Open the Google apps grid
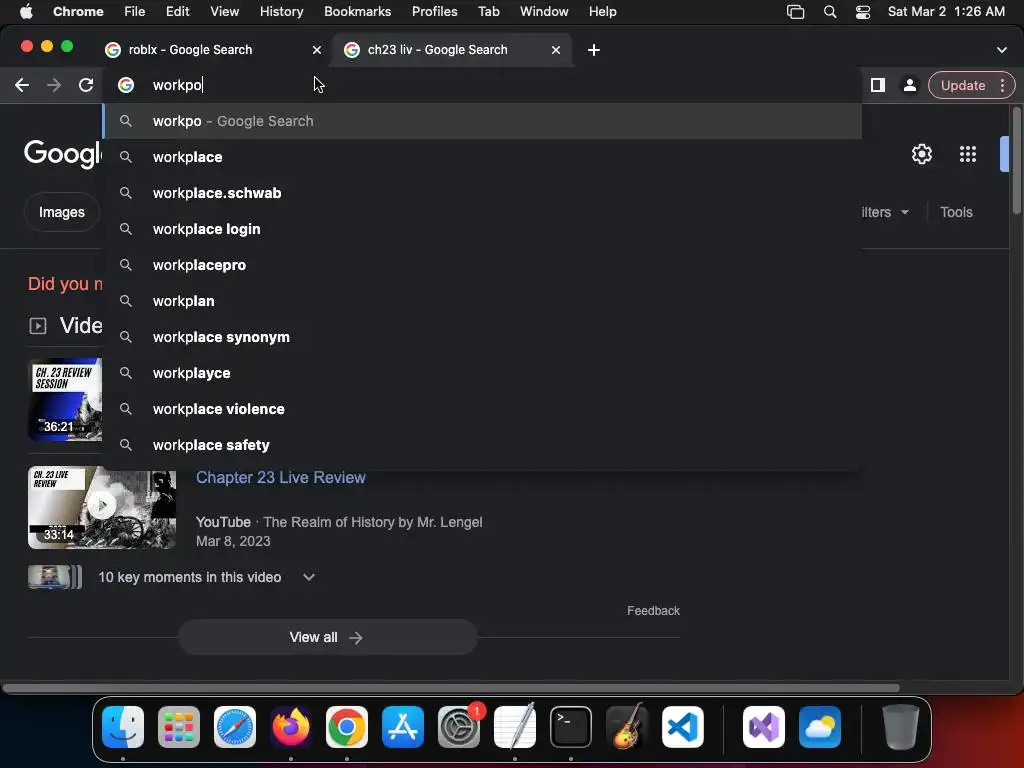The image size is (1024, 768). point(968,154)
